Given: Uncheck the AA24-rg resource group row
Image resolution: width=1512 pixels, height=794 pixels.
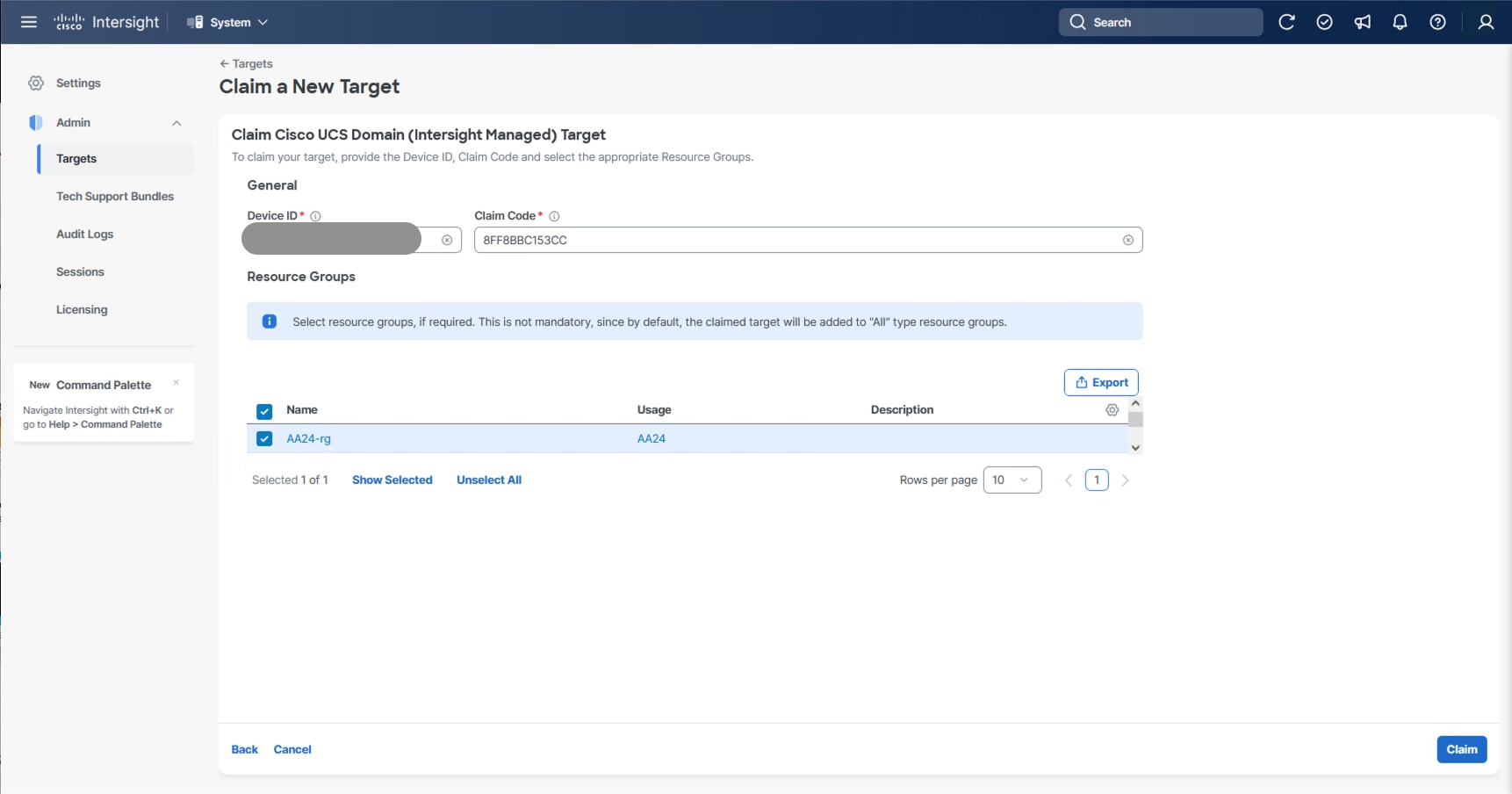Looking at the screenshot, I should (264, 438).
